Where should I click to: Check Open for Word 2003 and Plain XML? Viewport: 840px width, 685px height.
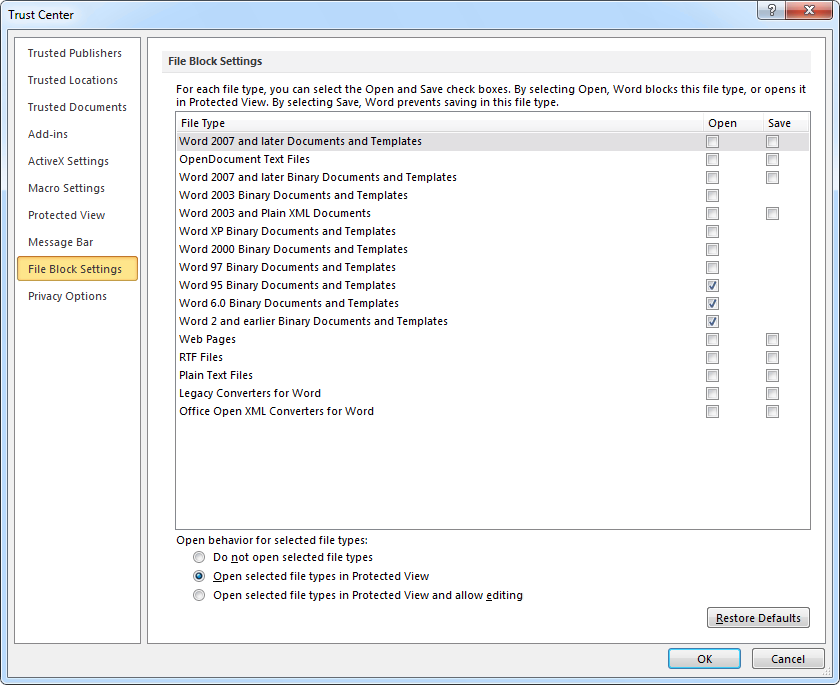[x=712, y=214]
